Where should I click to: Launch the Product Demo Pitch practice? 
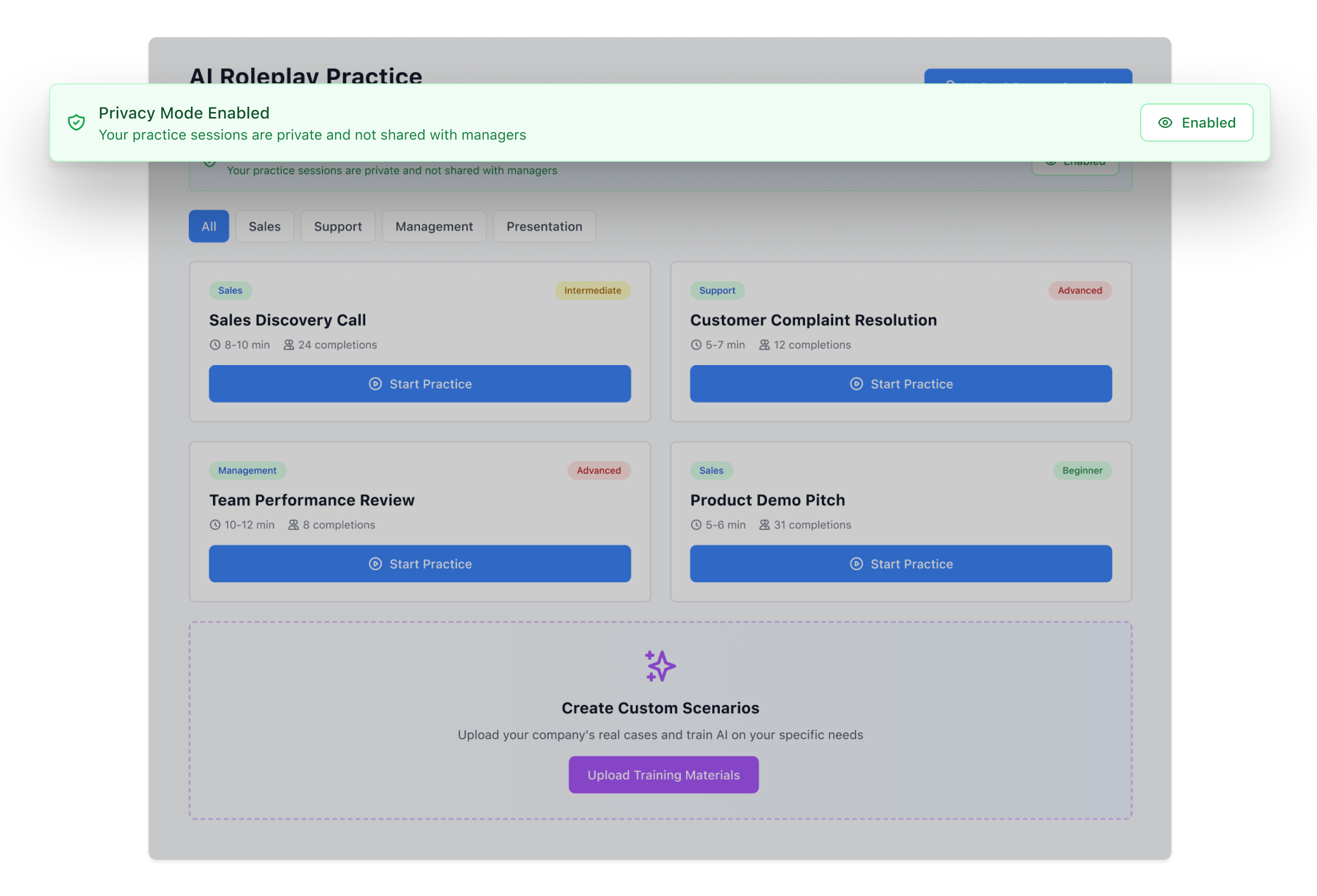click(x=900, y=564)
